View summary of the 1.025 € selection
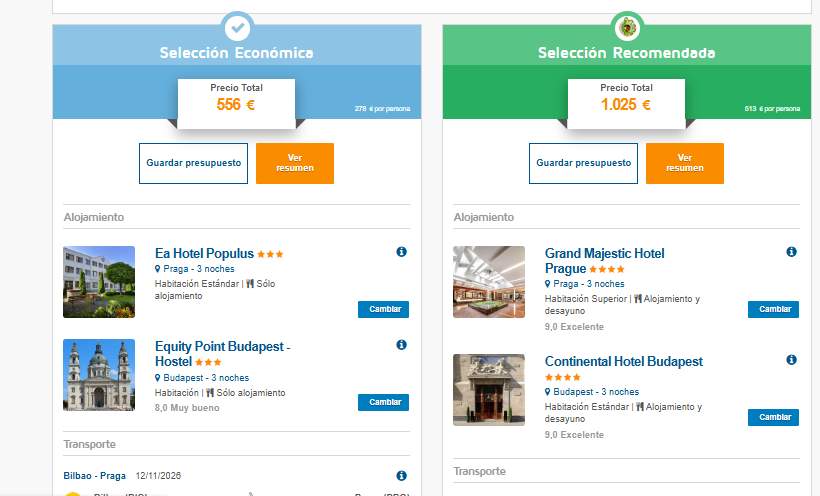 point(685,163)
